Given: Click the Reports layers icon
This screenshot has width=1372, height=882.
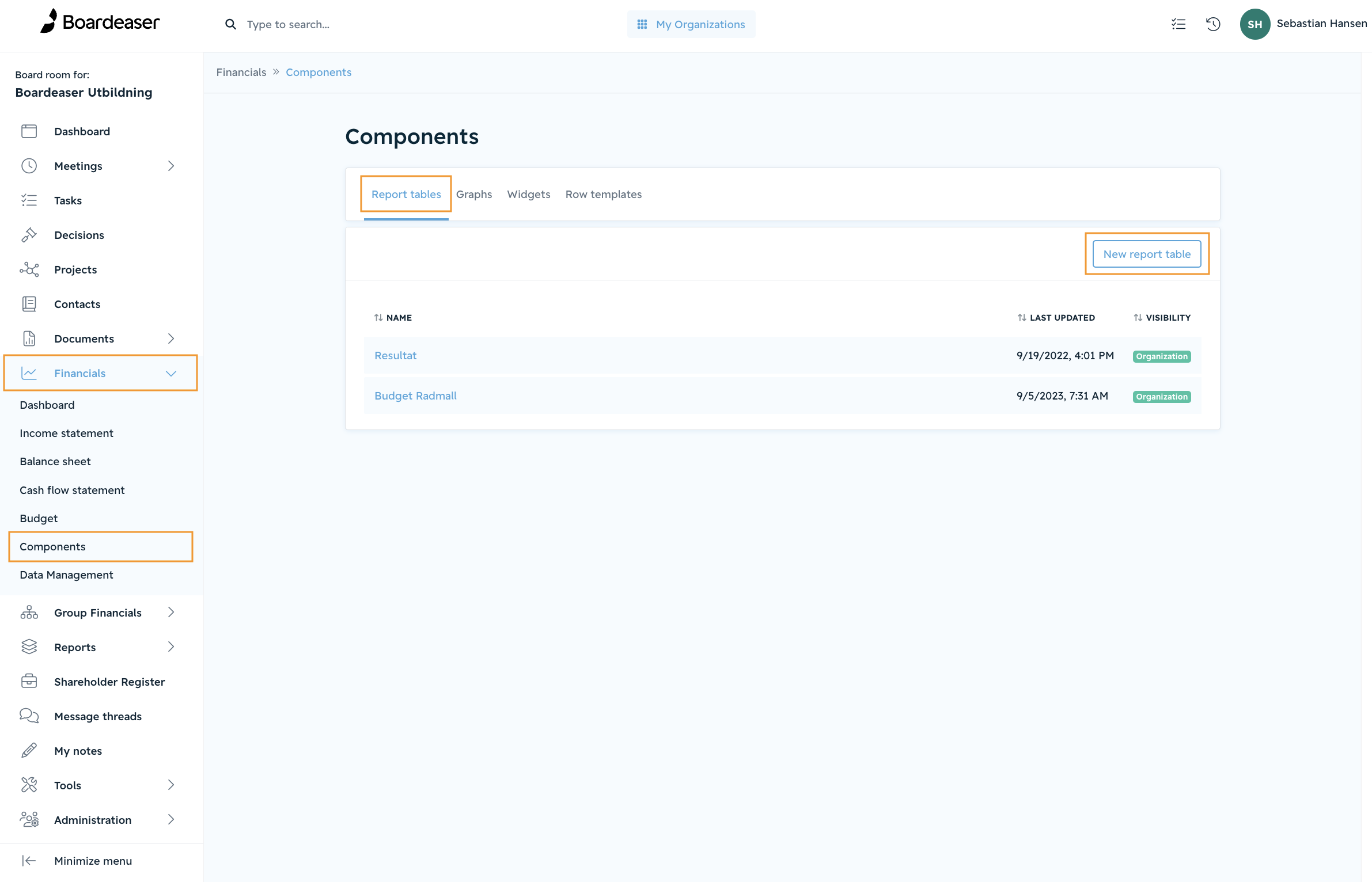Looking at the screenshot, I should click(29, 647).
